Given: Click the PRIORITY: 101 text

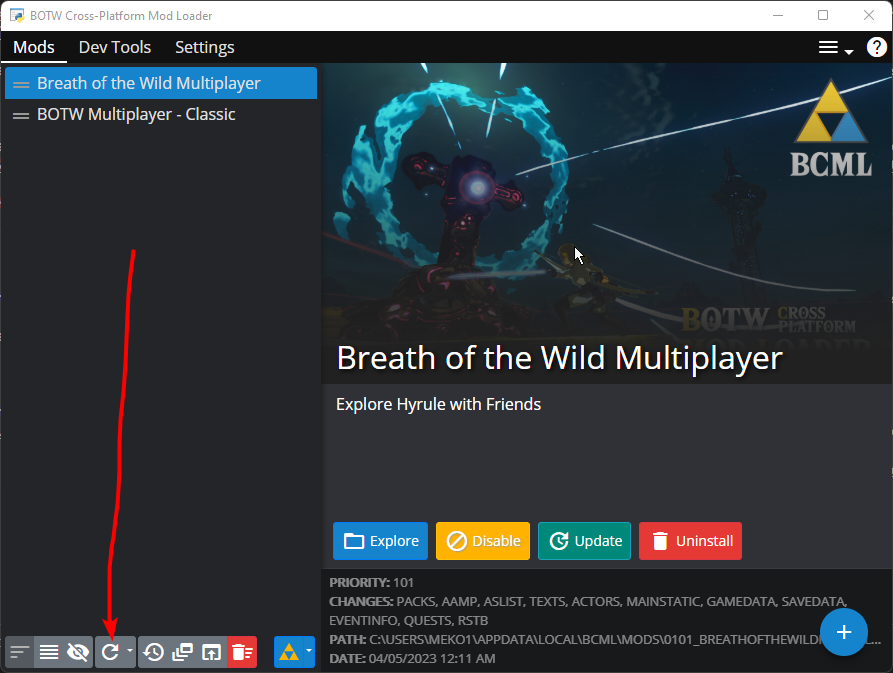Looking at the screenshot, I should pos(371,582).
